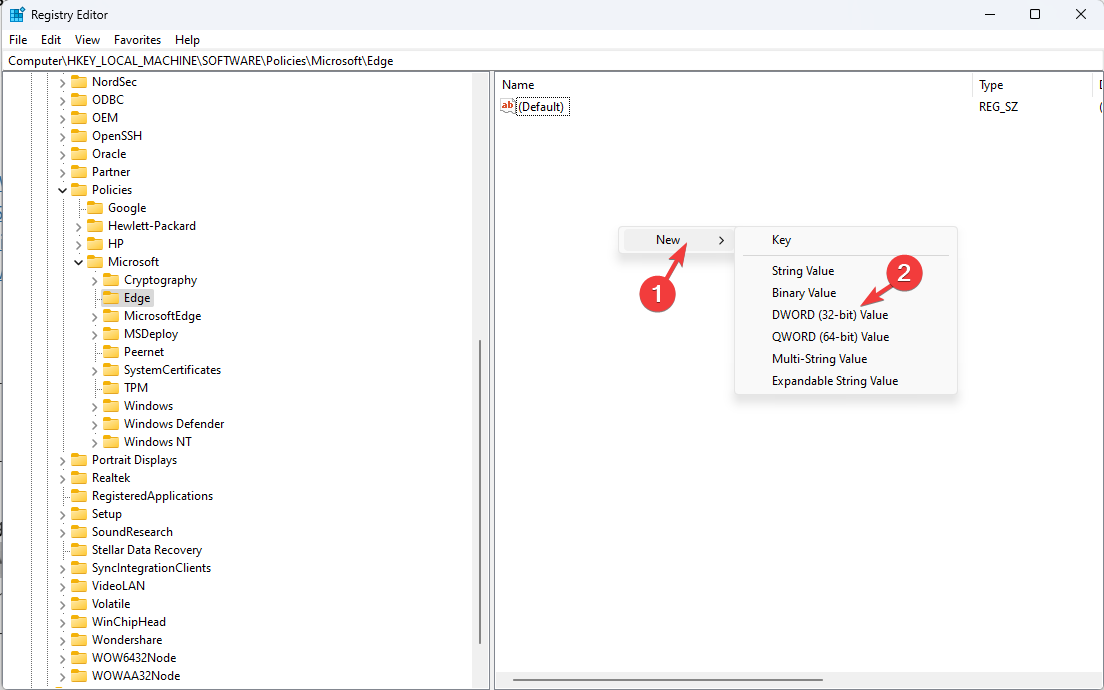The height and width of the screenshot is (690, 1104).
Task: Click the TPM folder icon
Action: pyautogui.click(x=111, y=387)
